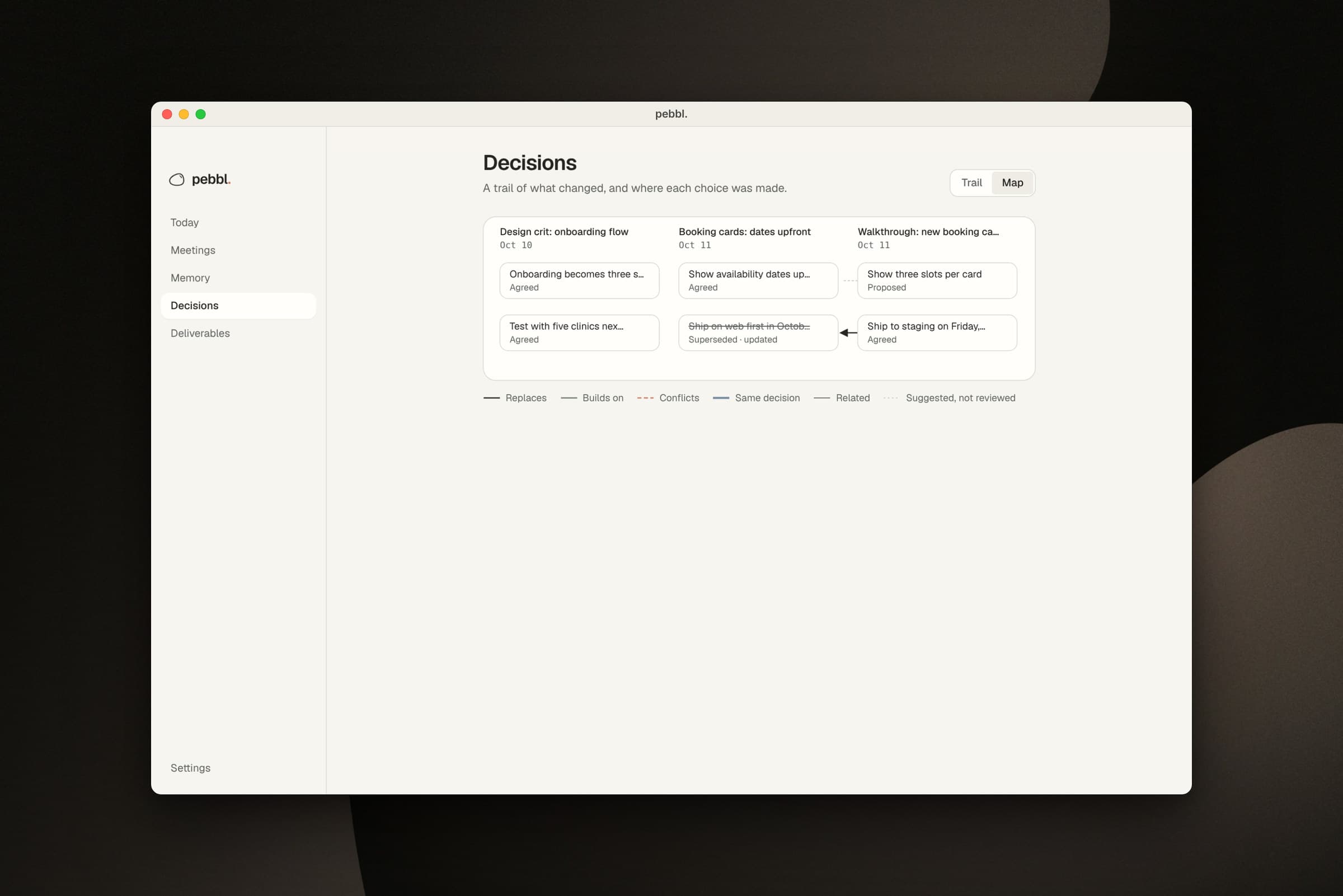Click the 'Replaces' legend label
Viewport: 1343px width, 896px height.
525,398
